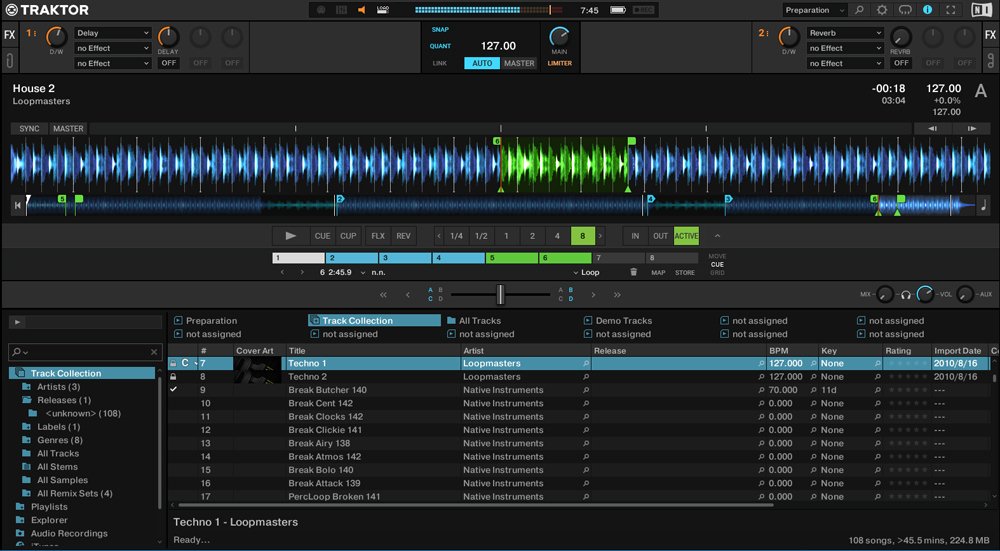This screenshot has height=551, width=1000.
Task: Click the info icon in header
Action: coord(927,10)
